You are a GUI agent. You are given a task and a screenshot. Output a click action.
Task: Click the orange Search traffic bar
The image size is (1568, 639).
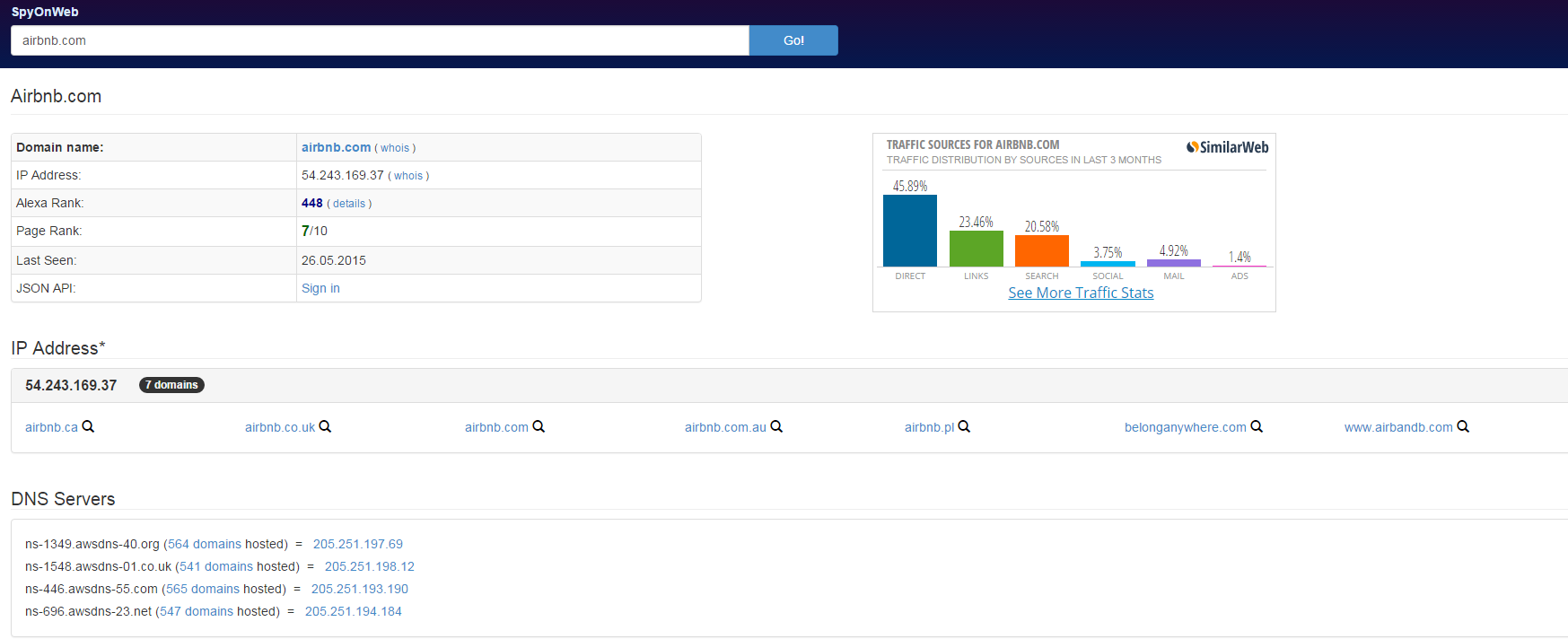click(1042, 250)
